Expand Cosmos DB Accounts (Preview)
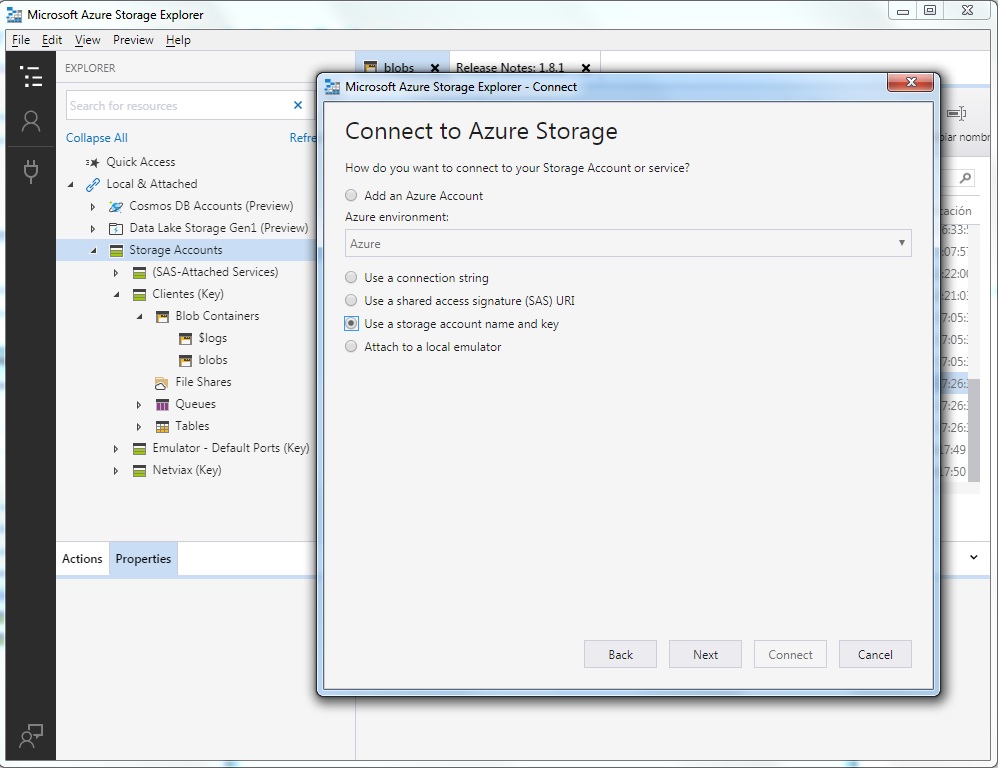This screenshot has height=768, width=998. 93,207
